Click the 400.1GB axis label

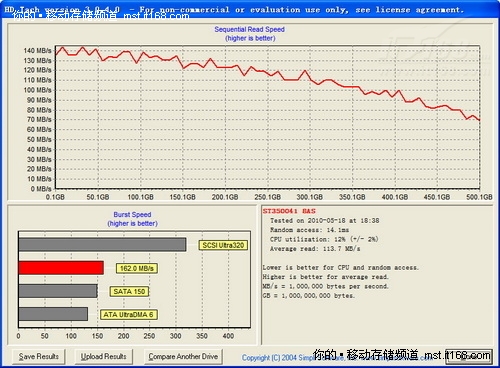click(395, 197)
